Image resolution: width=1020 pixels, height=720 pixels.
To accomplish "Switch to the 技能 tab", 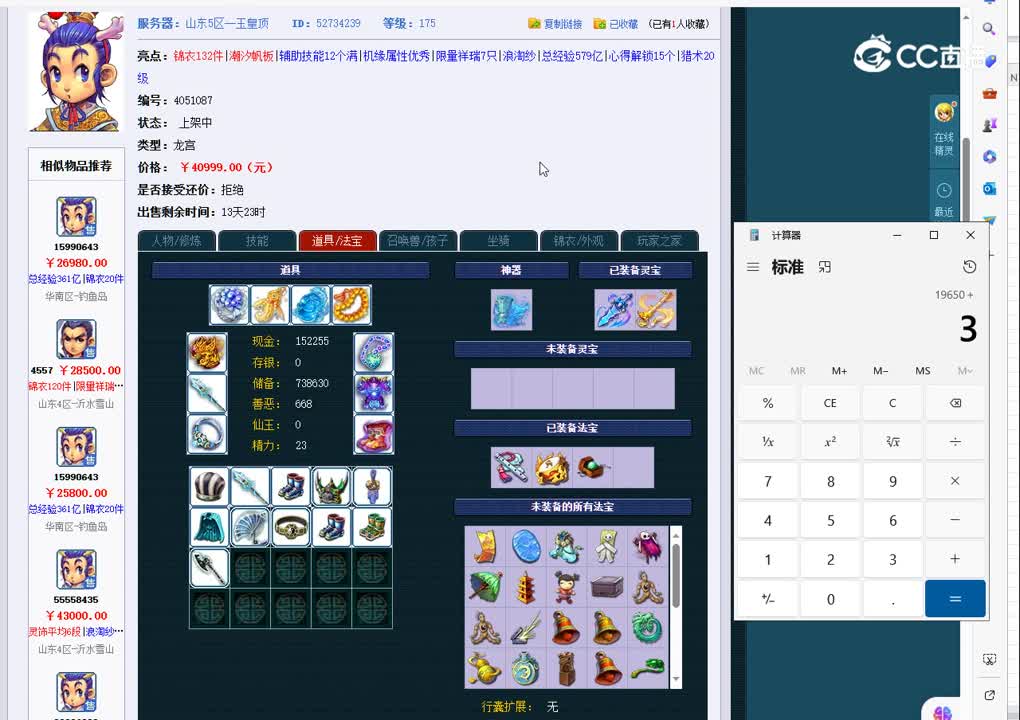I will [257, 241].
